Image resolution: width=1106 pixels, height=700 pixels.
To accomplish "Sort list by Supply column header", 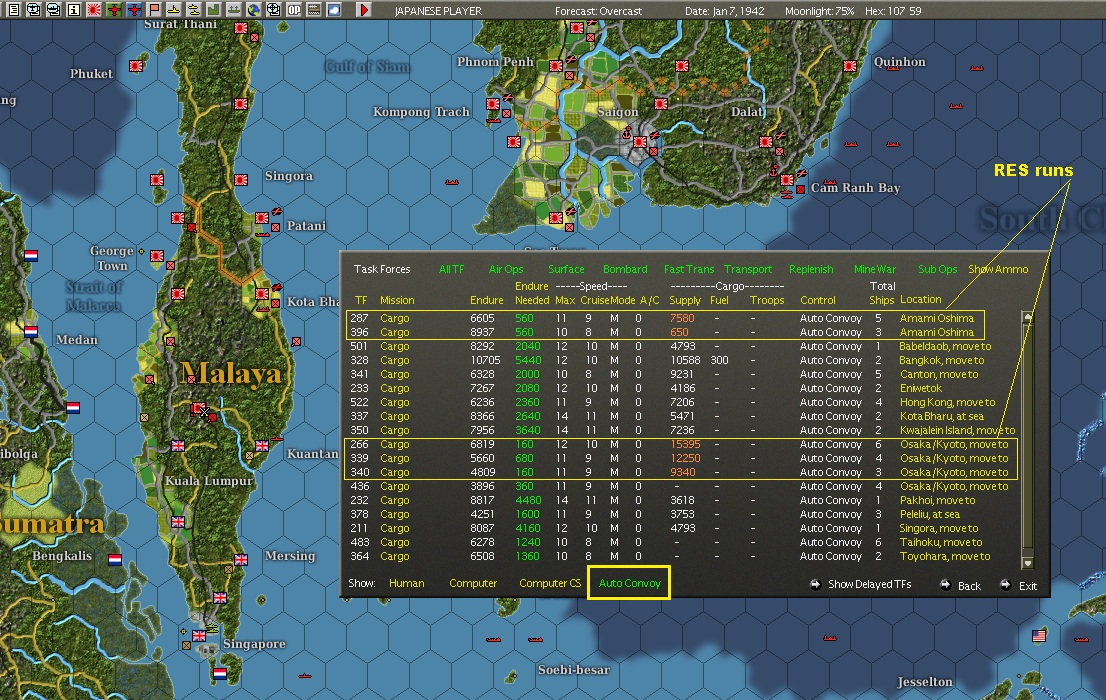I will pos(685,300).
